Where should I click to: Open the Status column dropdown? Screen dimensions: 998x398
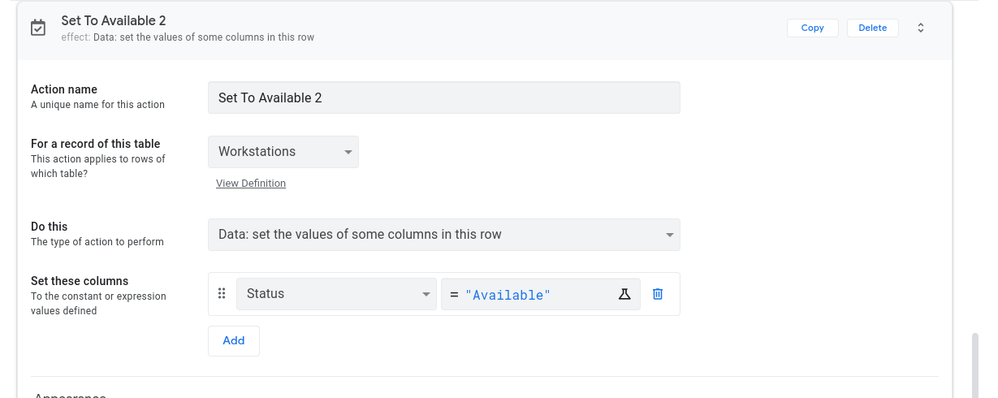[x=336, y=294]
